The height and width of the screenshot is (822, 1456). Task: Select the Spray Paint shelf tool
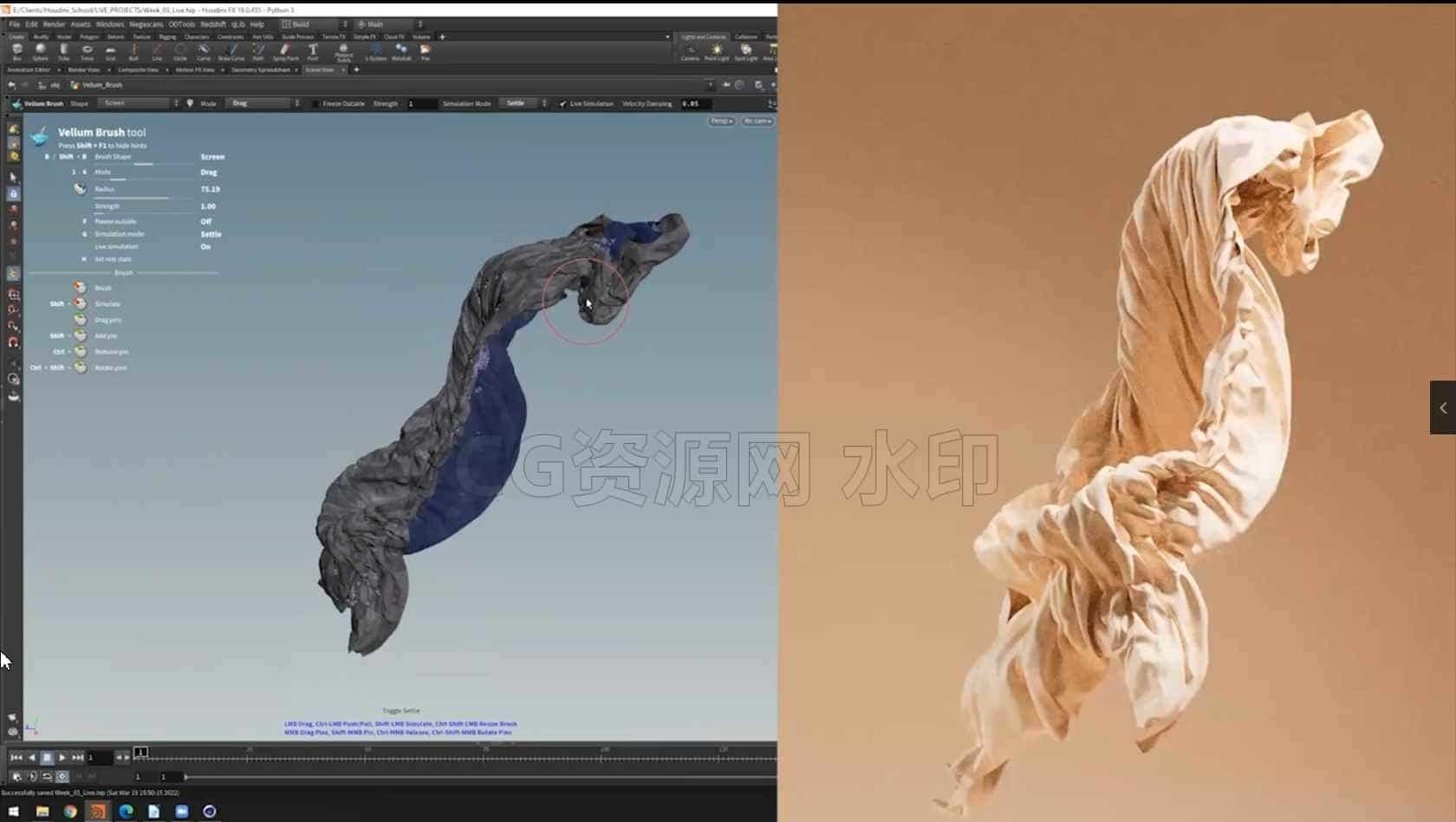pos(285,52)
